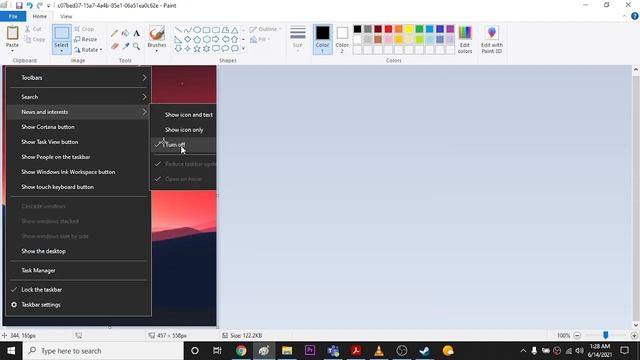The image size is (640, 360).
Task: Collapse the ribbon with the chevron
Action: tap(624, 16)
